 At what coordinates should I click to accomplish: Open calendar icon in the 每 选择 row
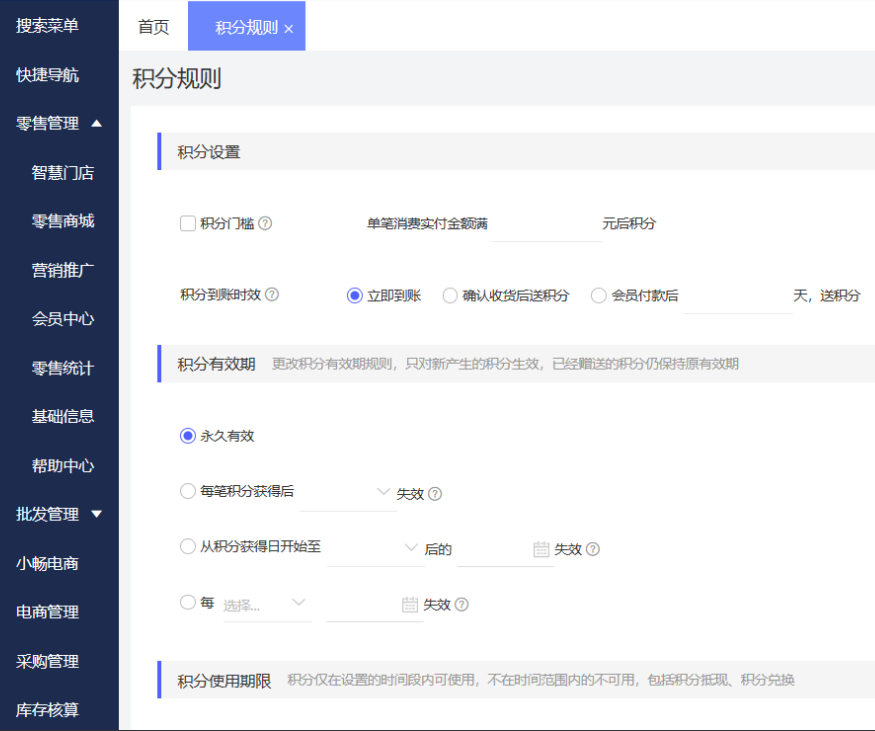pos(410,604)
